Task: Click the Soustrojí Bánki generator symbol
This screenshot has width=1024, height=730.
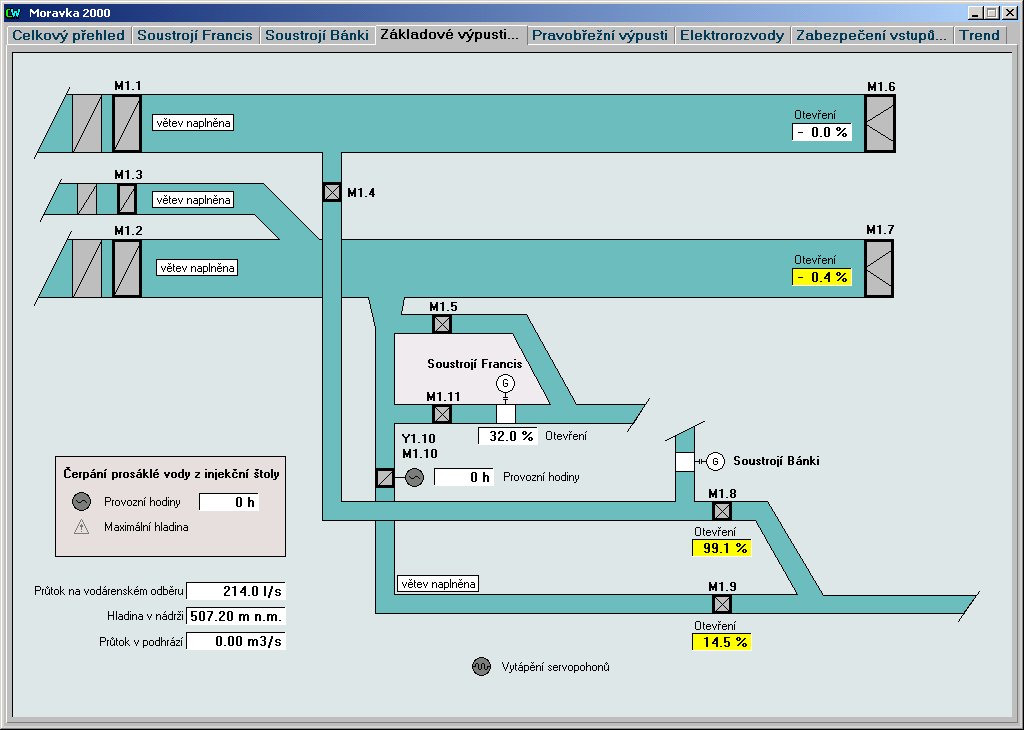Action: point(715,461)
